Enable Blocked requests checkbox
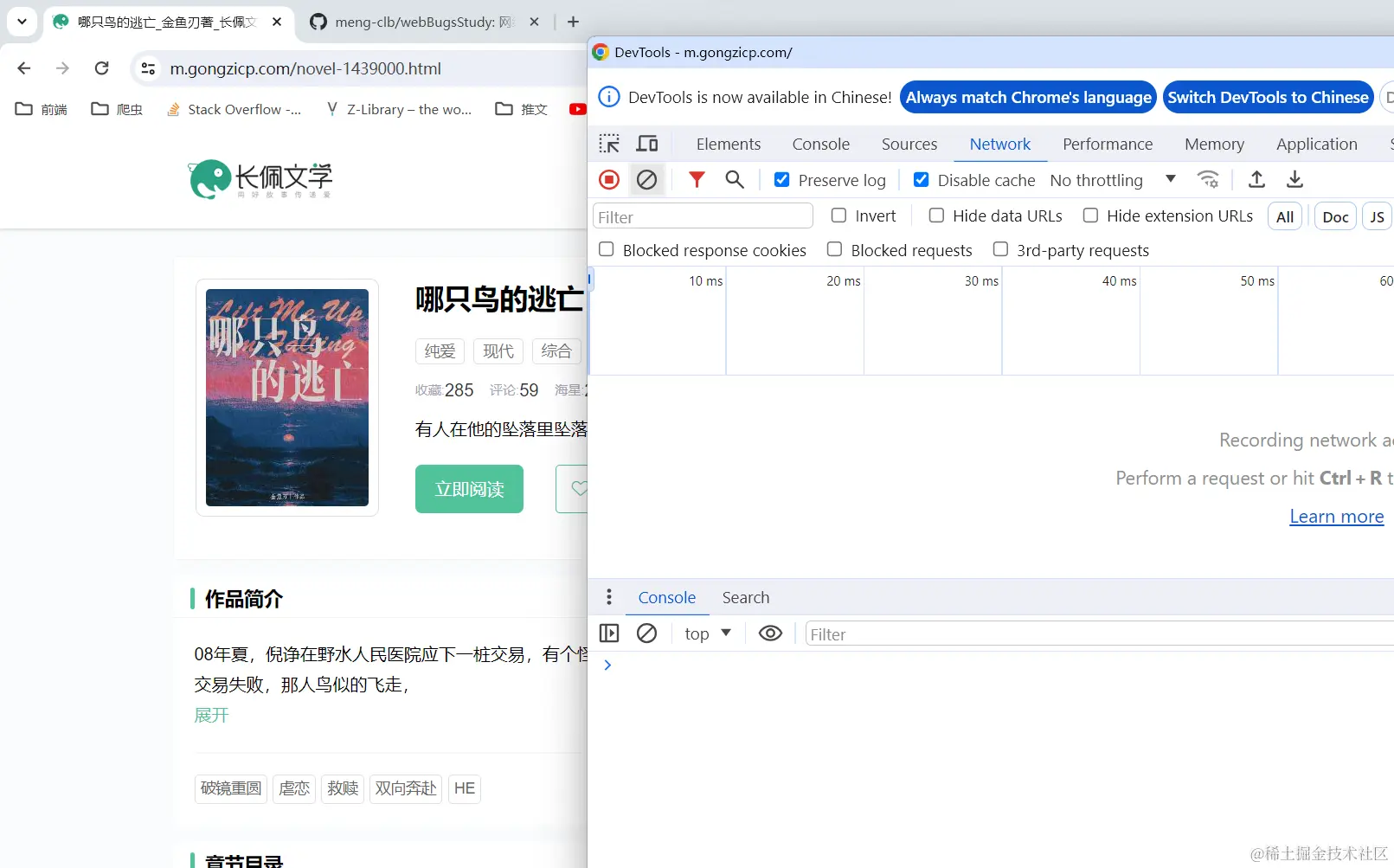Screen dimensions: 1394x868 click(x=834, y=249)
